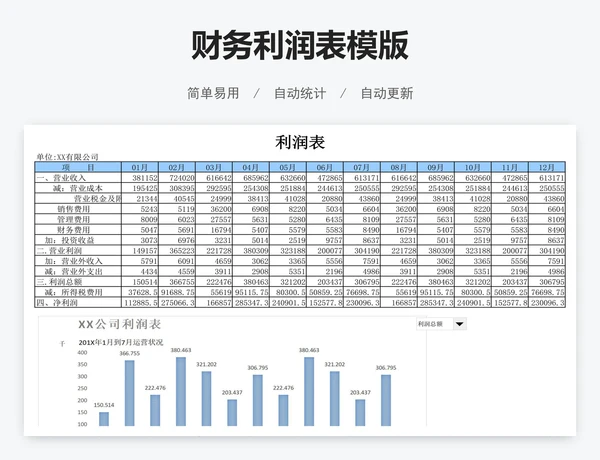Click the 利润表 sheet title
The image size is (600, 460).
(x=300, y=142)
